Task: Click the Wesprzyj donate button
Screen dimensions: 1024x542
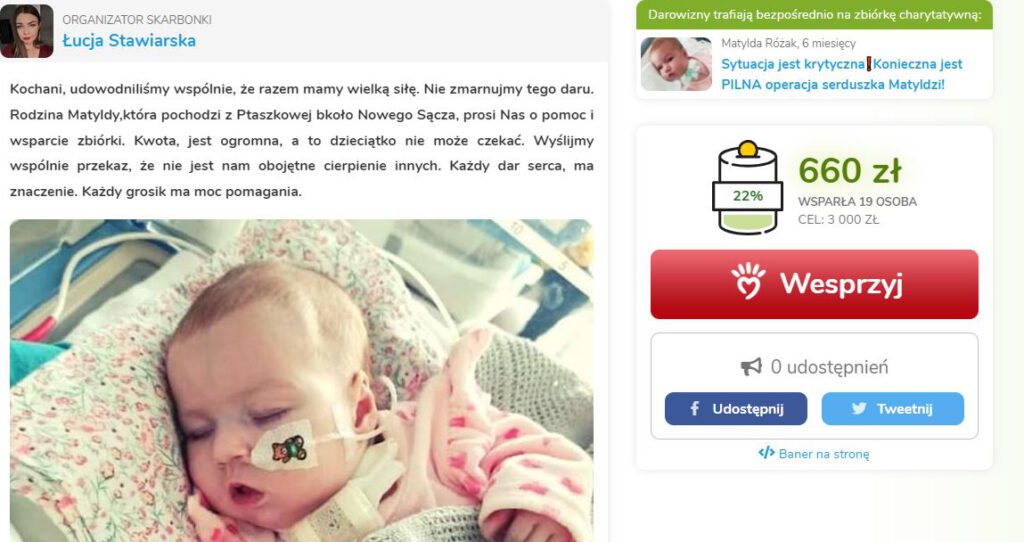Action: pos(814,284)
